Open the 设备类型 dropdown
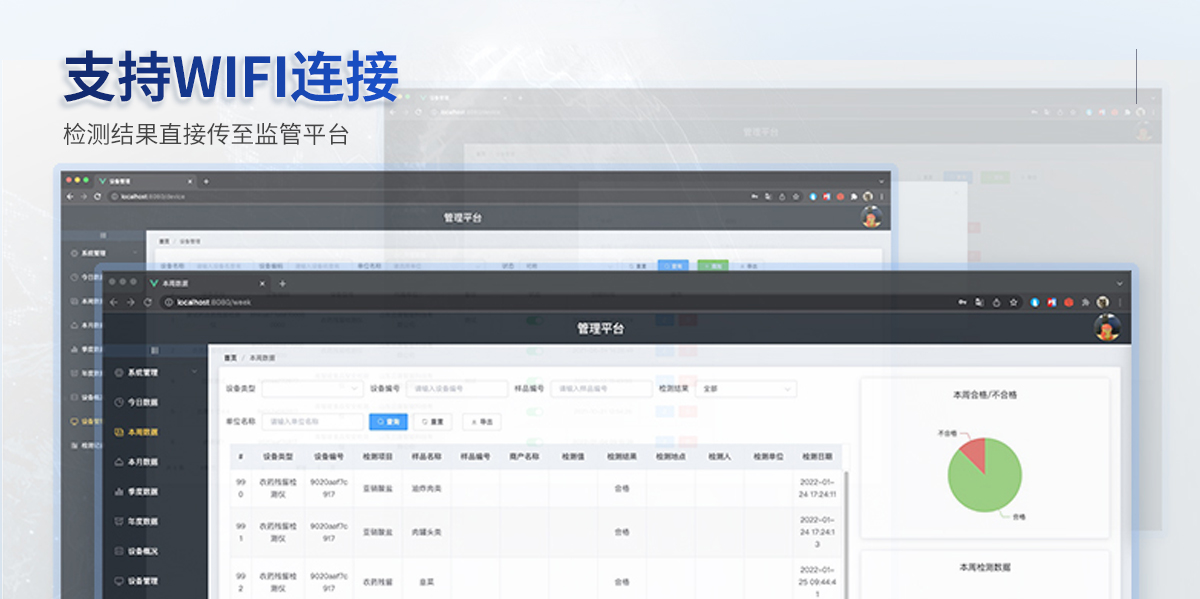Image resolution: width=1200 pixels, height=599 pixels. coord(312,388)
